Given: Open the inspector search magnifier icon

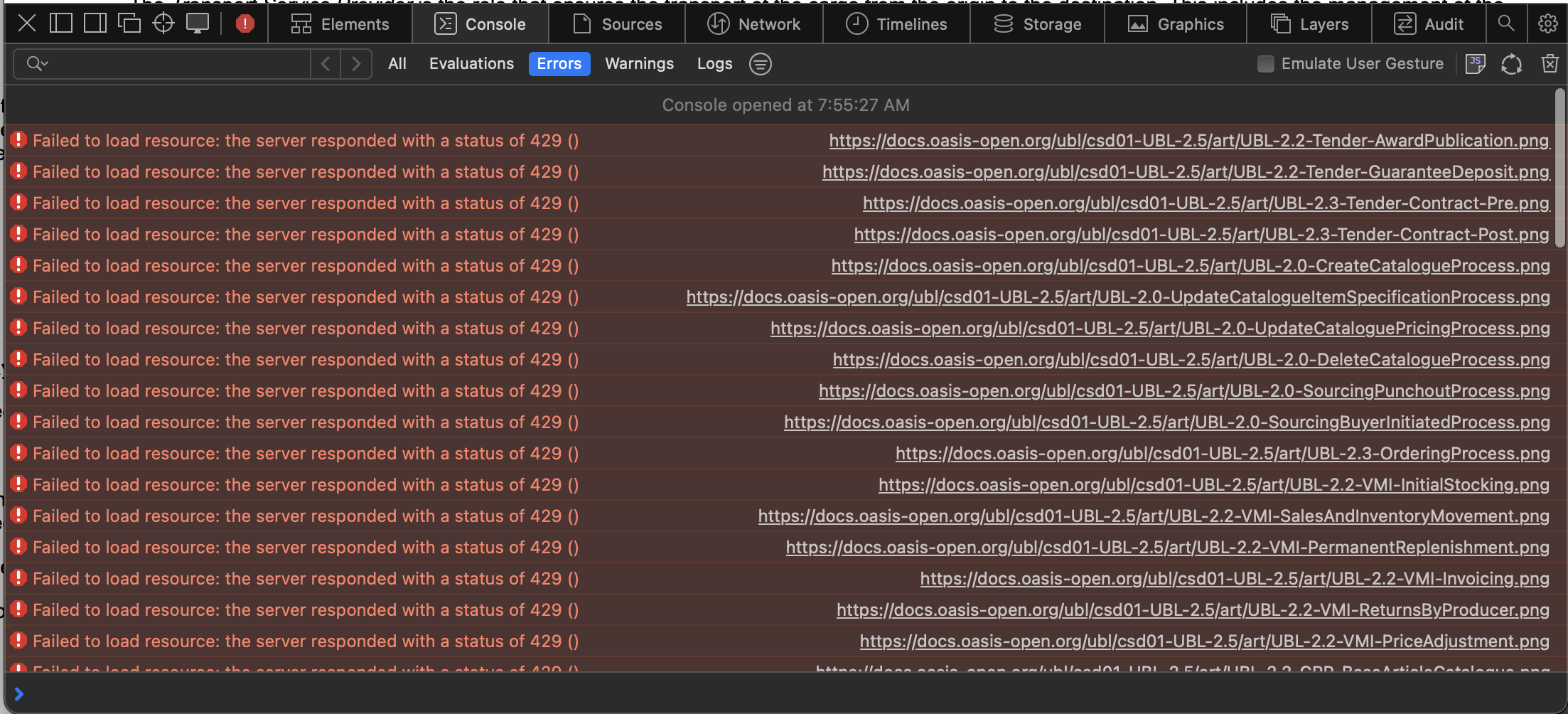Looking at the screenshot, I should 1505,23.
